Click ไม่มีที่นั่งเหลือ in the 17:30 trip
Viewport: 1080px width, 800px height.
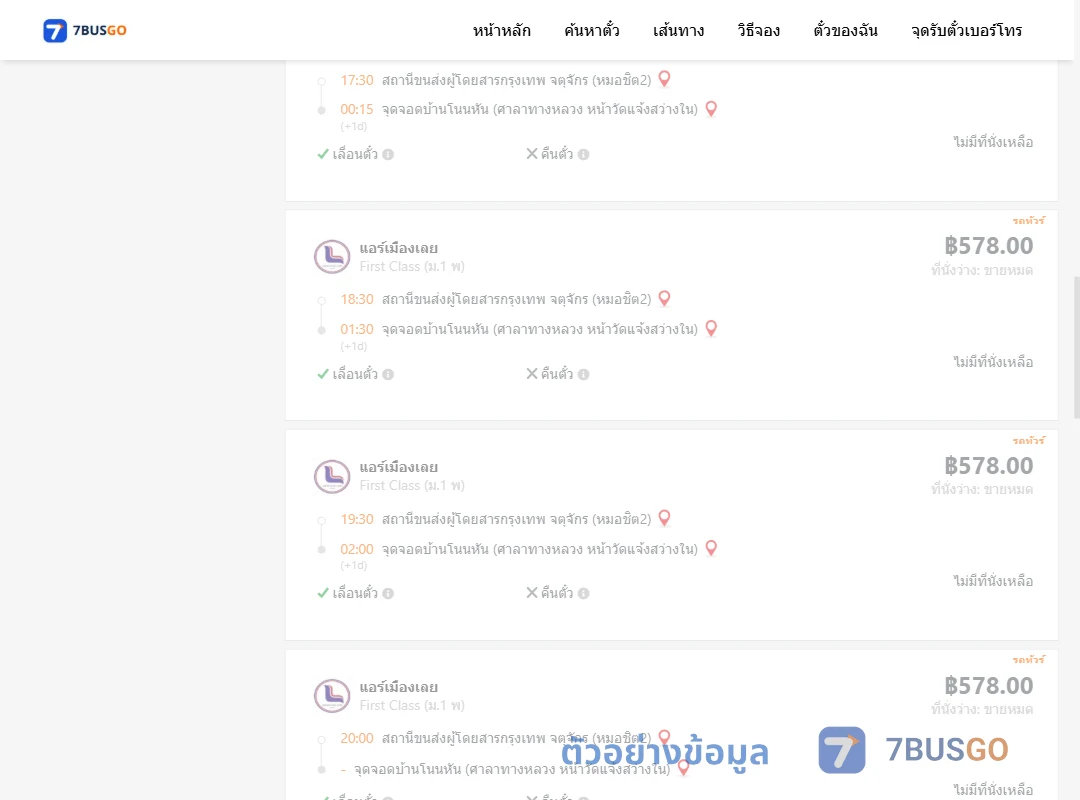pos(993,142)
